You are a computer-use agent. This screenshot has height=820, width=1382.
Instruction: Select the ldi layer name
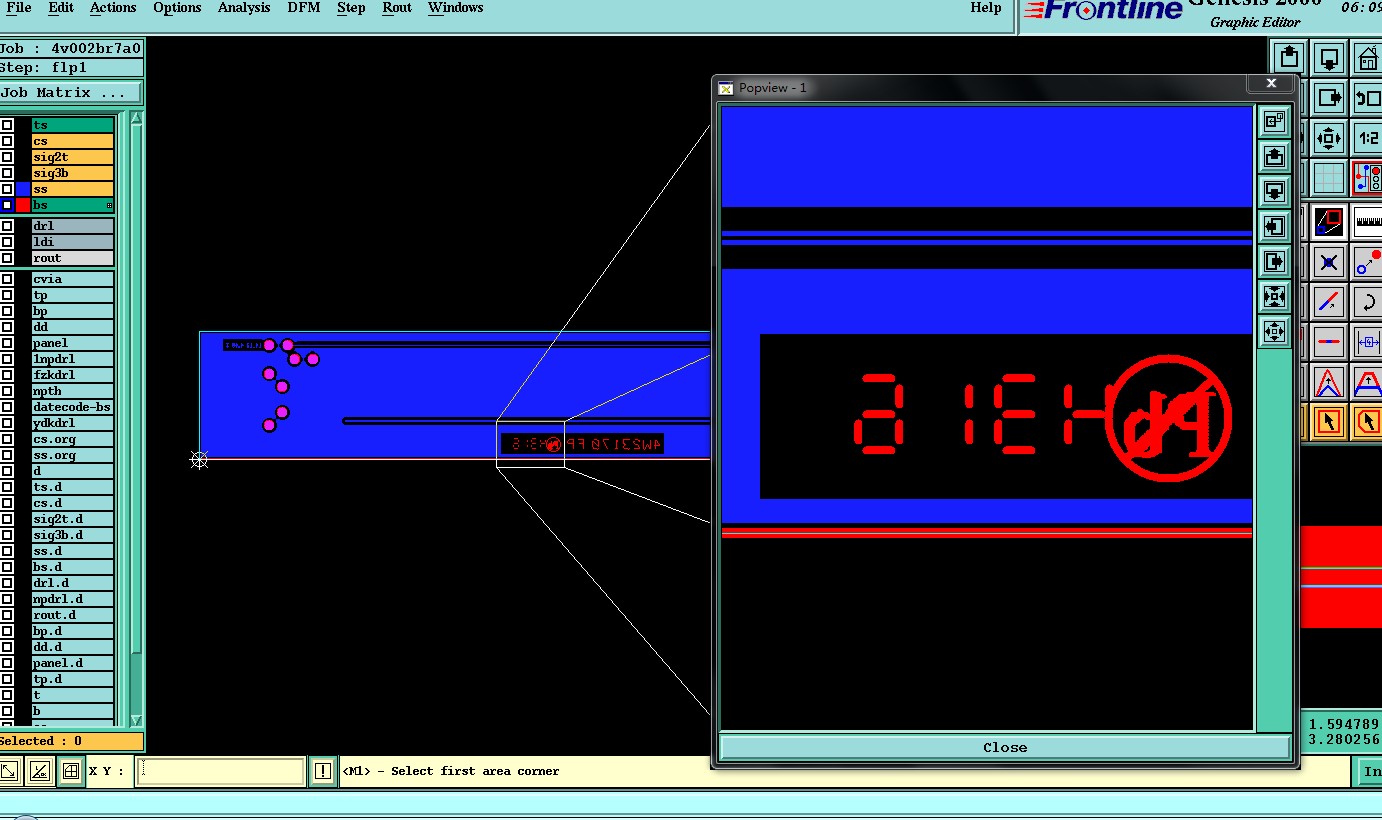click(x=73, y=242)
